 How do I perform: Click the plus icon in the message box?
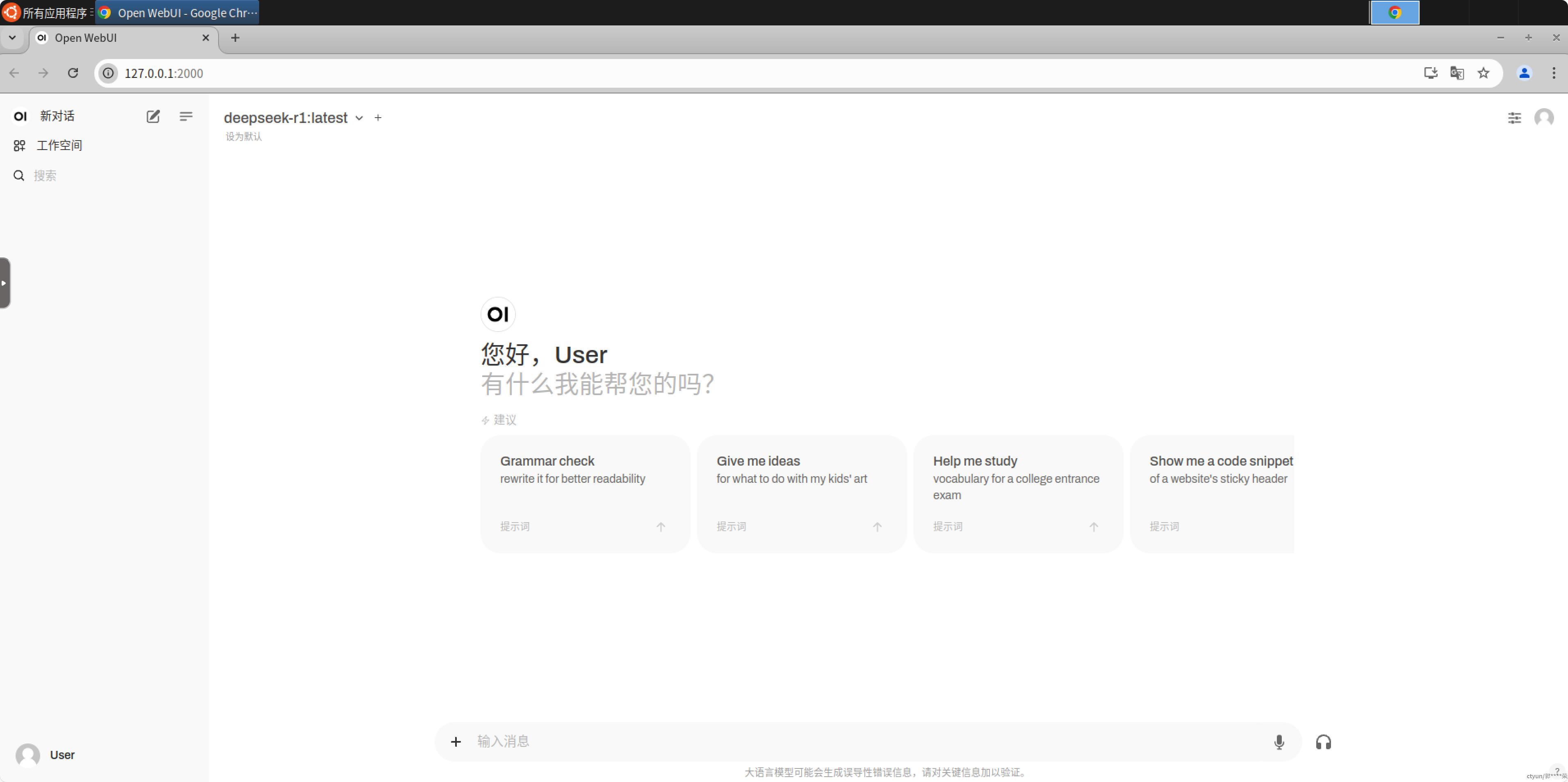pyautogui.click(x=456, y=741)
